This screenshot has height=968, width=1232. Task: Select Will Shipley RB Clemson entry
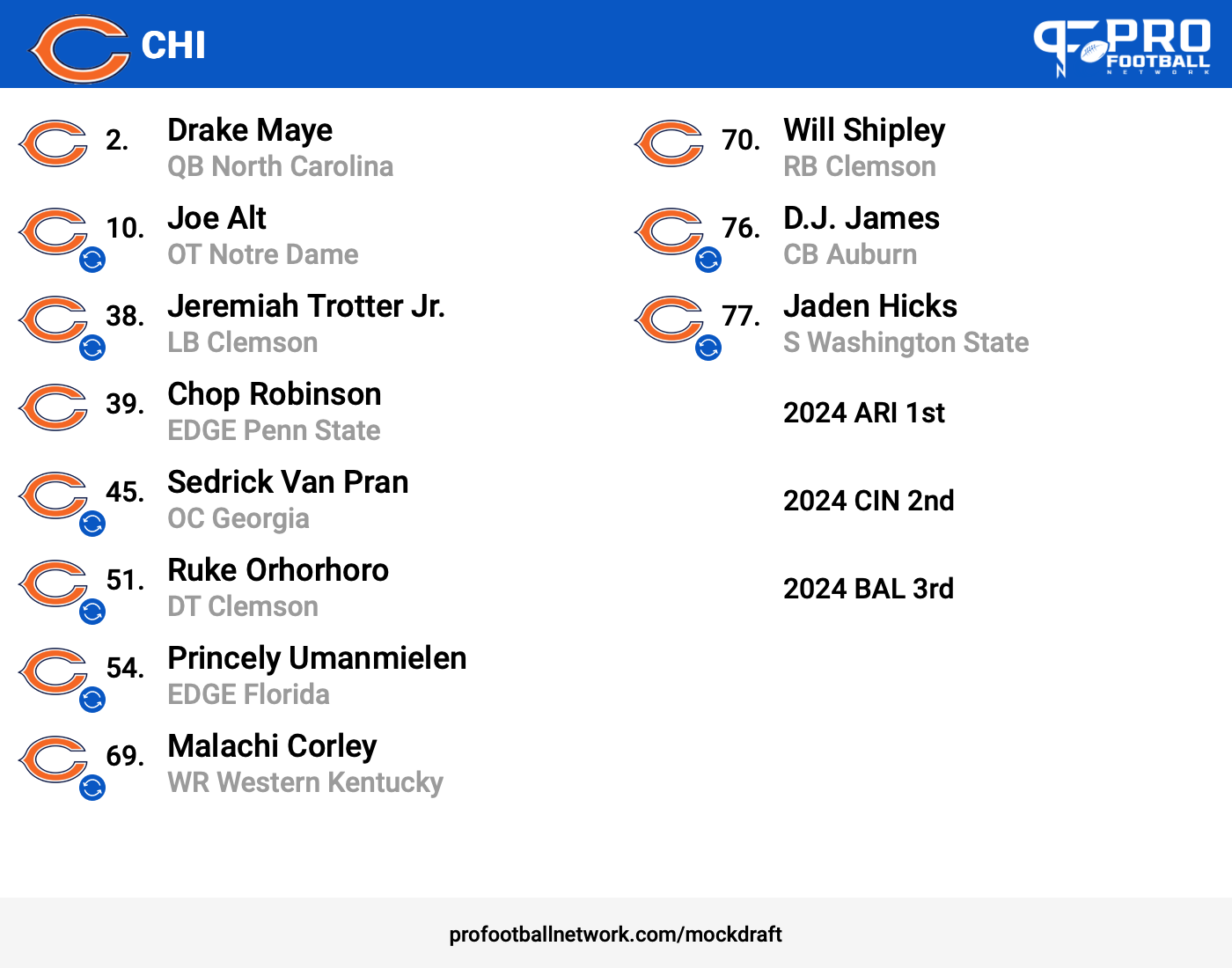[x=864, y=148]
